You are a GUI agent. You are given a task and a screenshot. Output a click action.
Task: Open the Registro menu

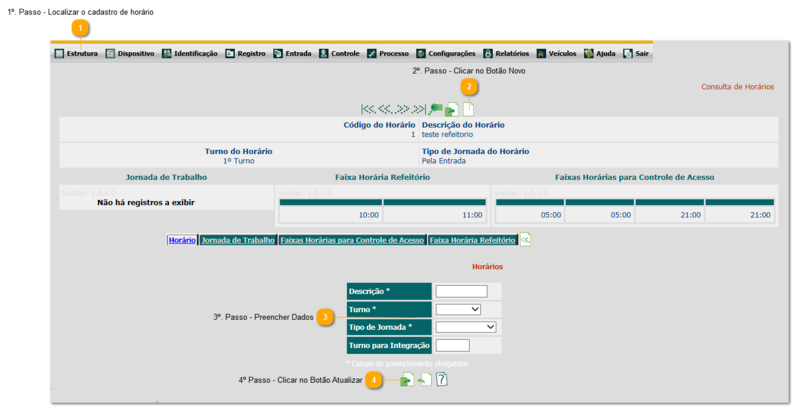click(x=246, y=53)
